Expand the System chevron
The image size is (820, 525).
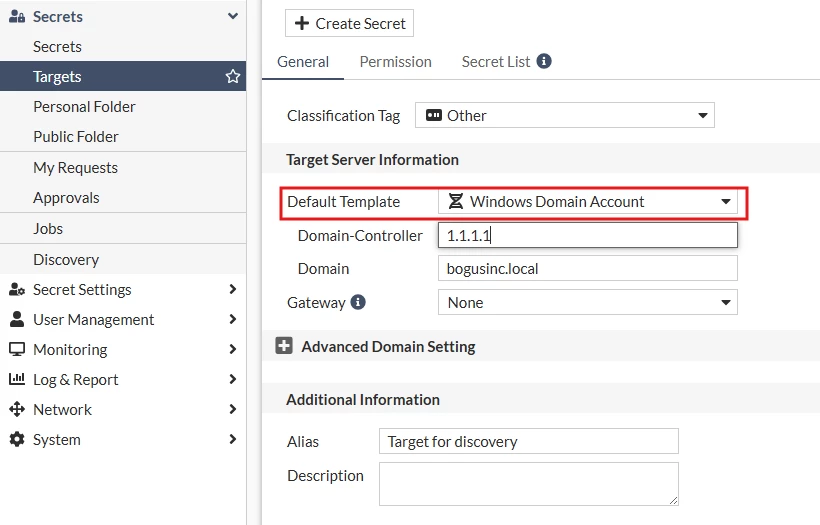[x=233, y=439]
